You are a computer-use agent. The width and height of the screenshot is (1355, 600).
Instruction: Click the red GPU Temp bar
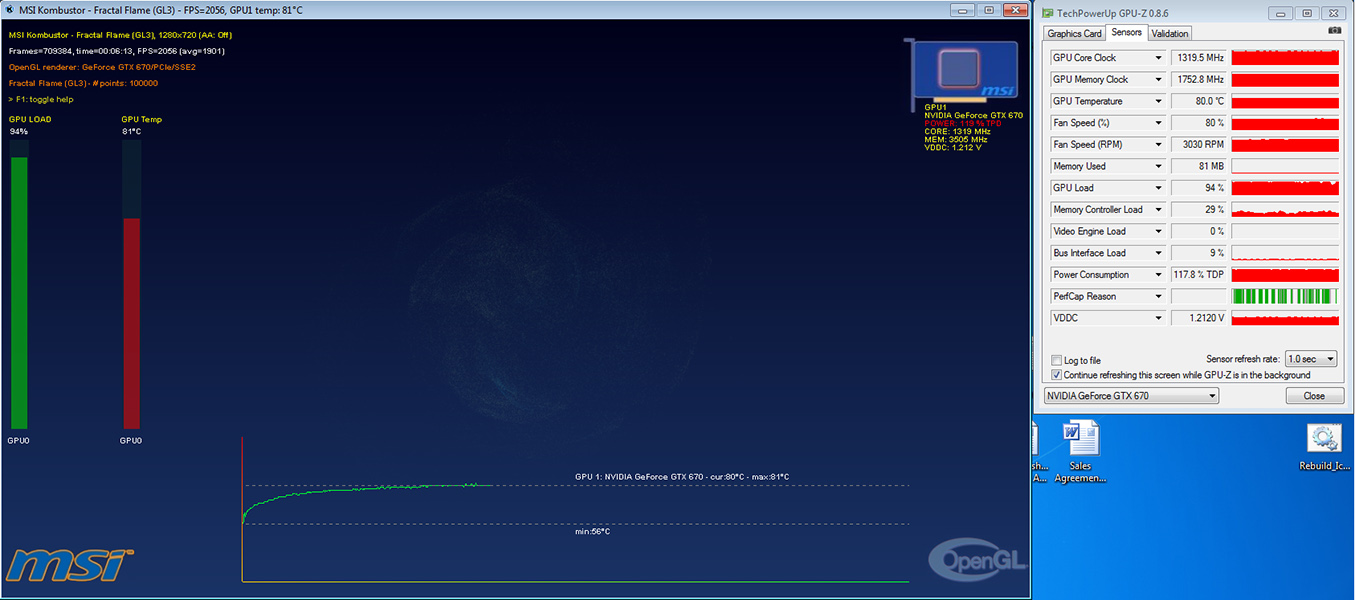[131, 324]
